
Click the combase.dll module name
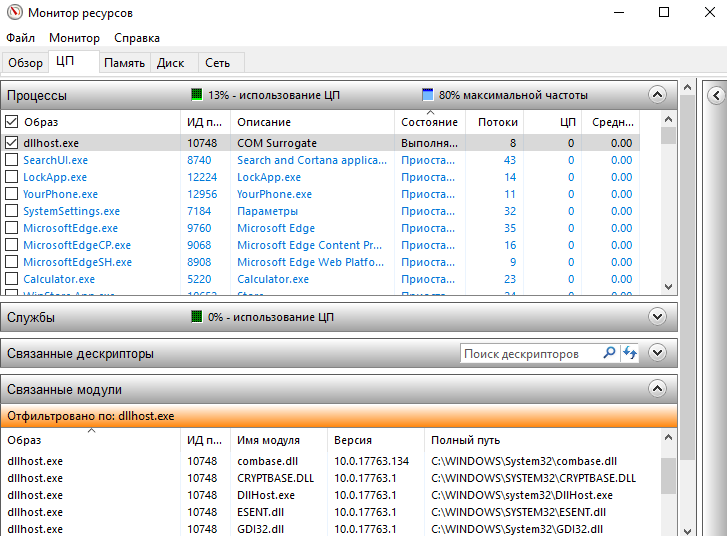click(x=268, y=461)
